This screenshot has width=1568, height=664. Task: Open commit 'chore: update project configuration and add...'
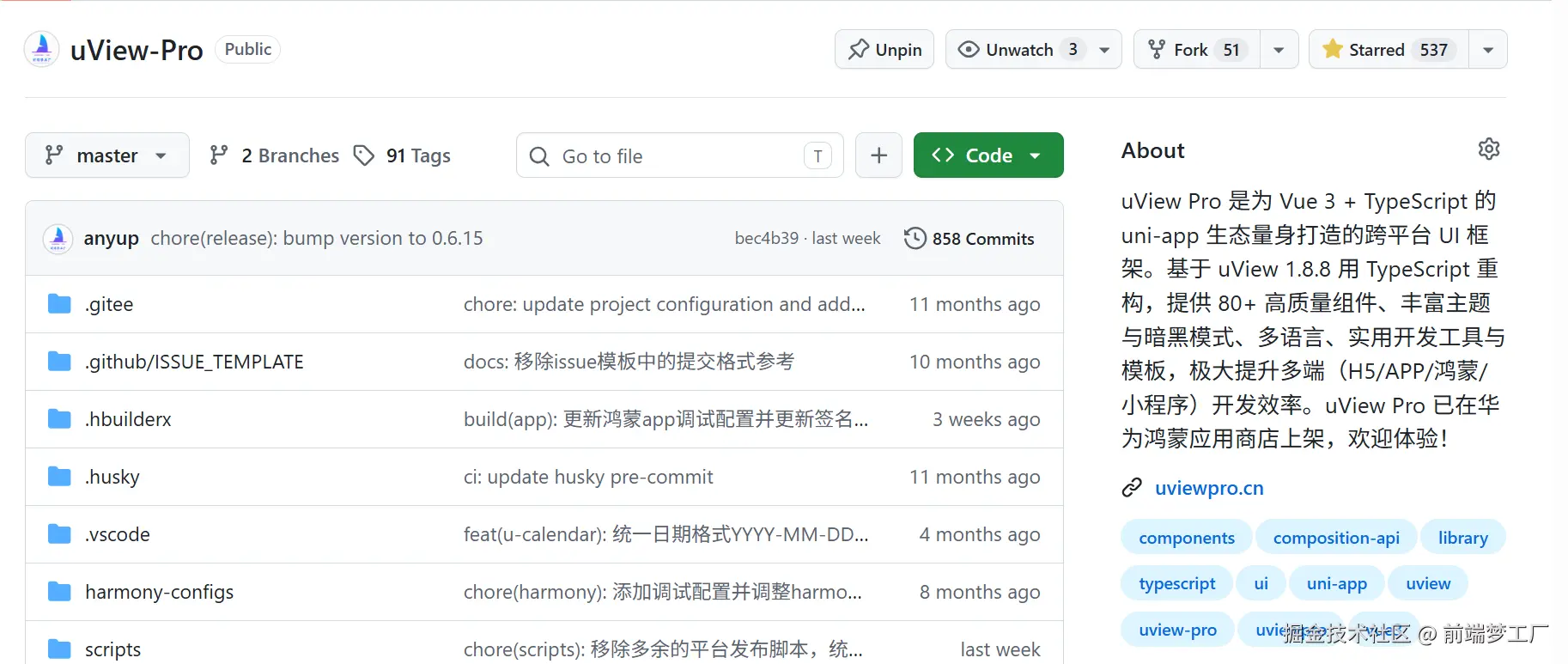tap(665, 304)
